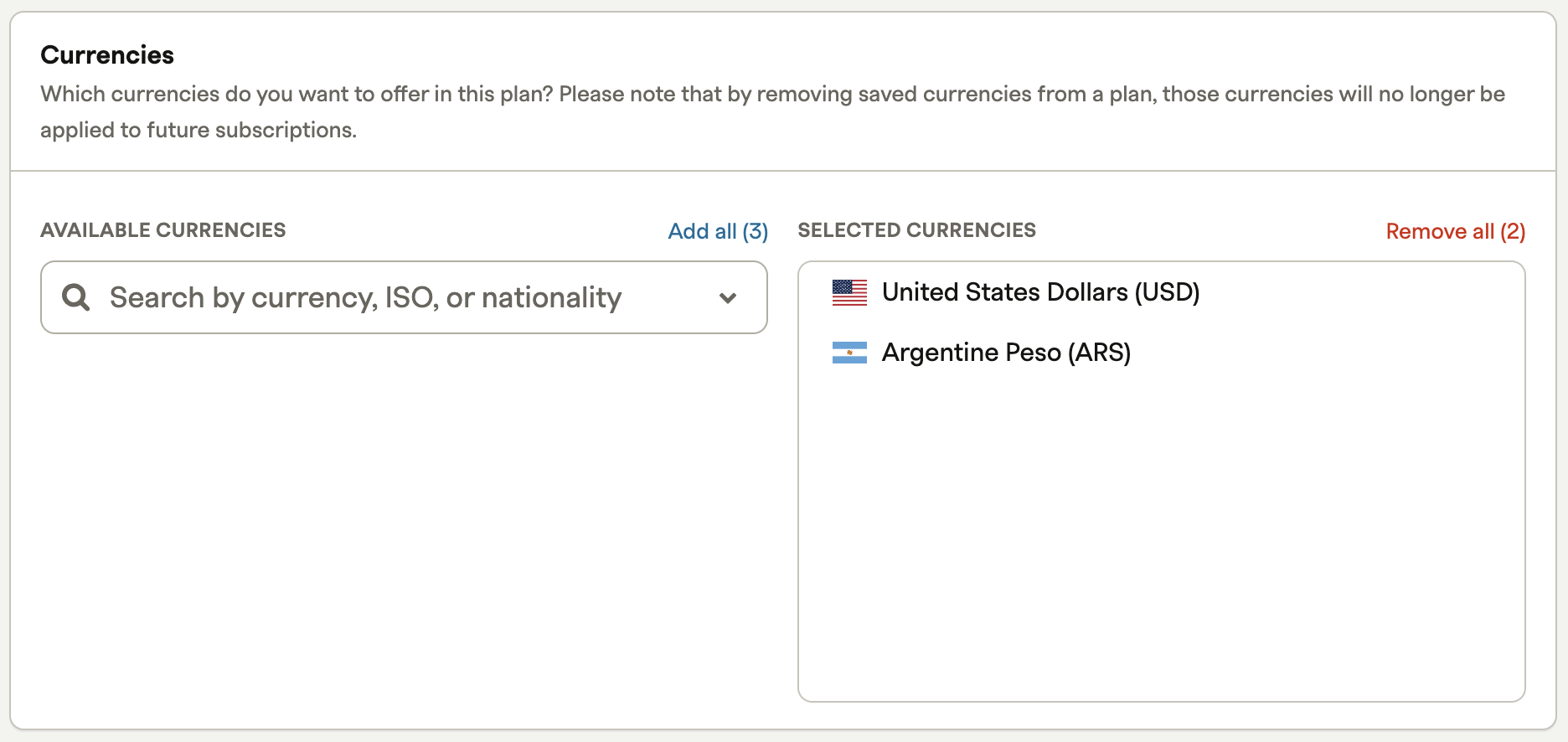
Task: Click the words 'United States Dollars'
Action: point(1005,292)
